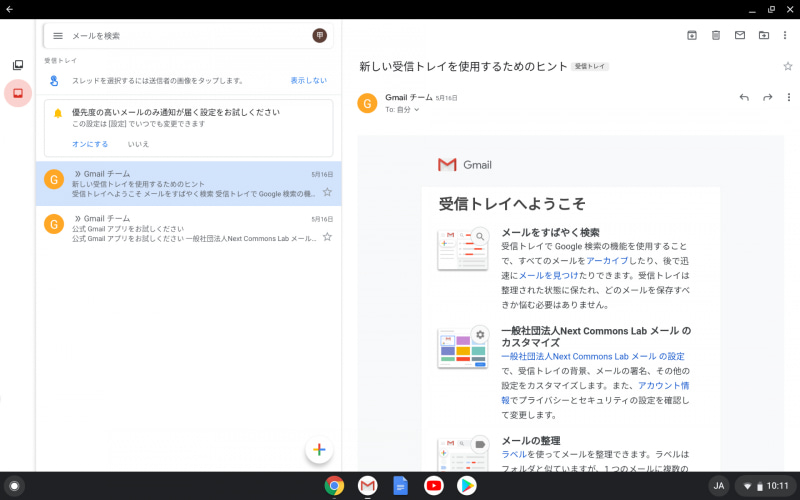Select the 公式 Gmail アプリ email sender avatar

pyautogui.click(x=54, y=224)
